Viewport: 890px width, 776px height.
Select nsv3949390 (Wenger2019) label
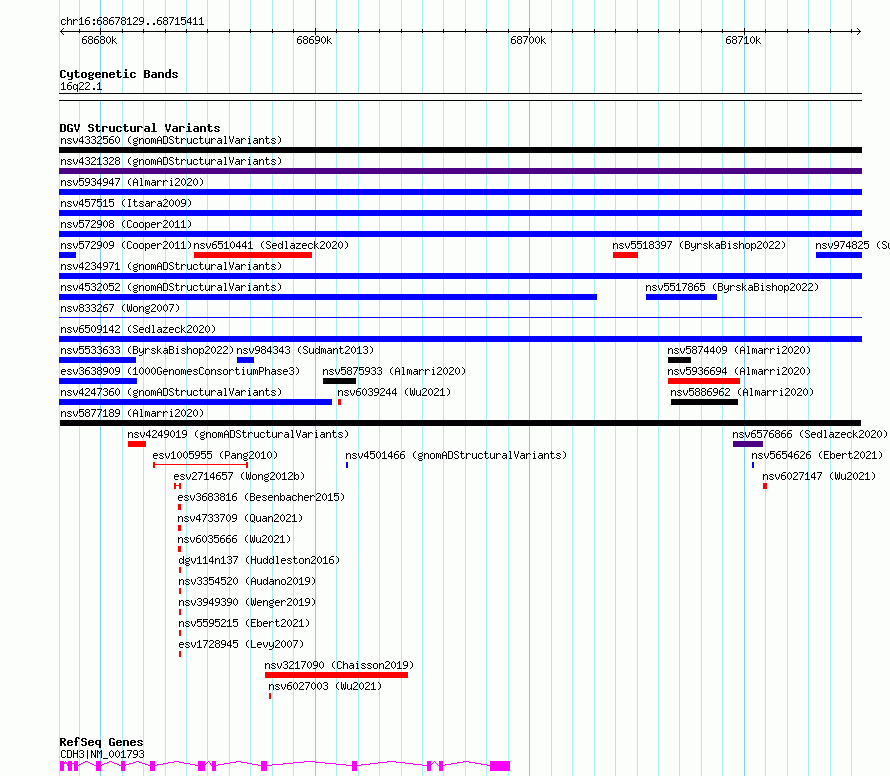(x=247, y=602)
